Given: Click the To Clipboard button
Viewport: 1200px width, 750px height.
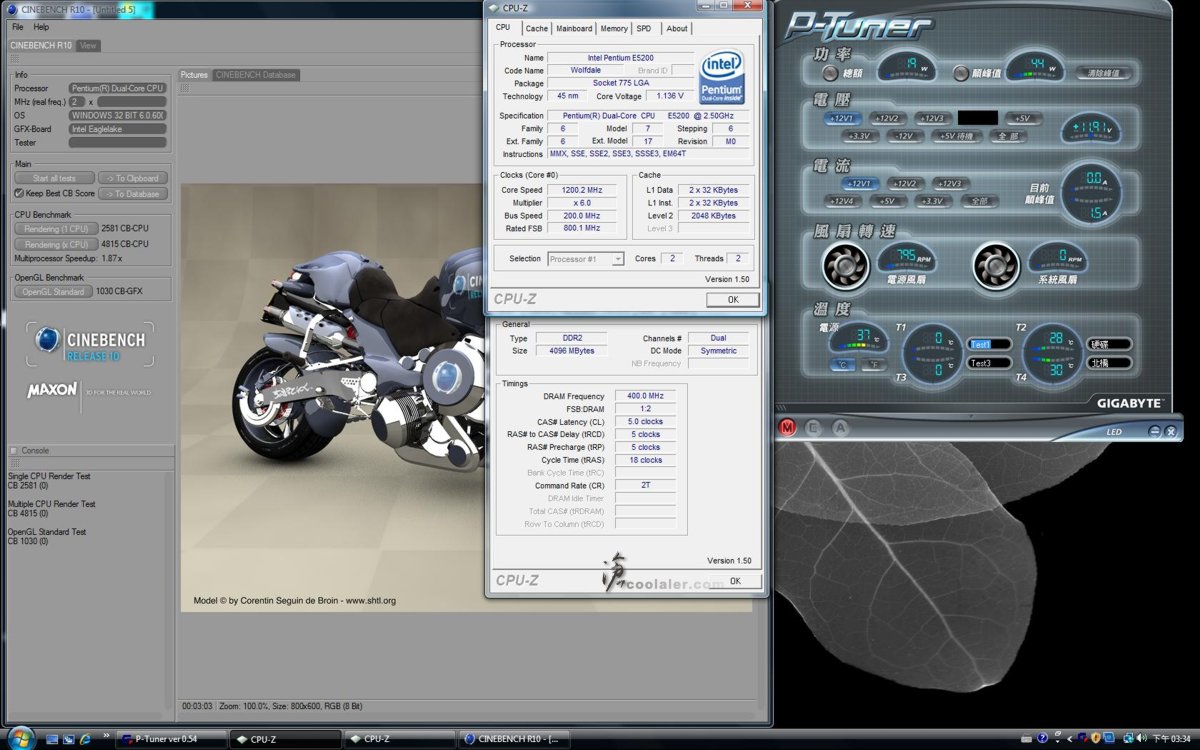Looking at the screenshot, I should (134, 178).
